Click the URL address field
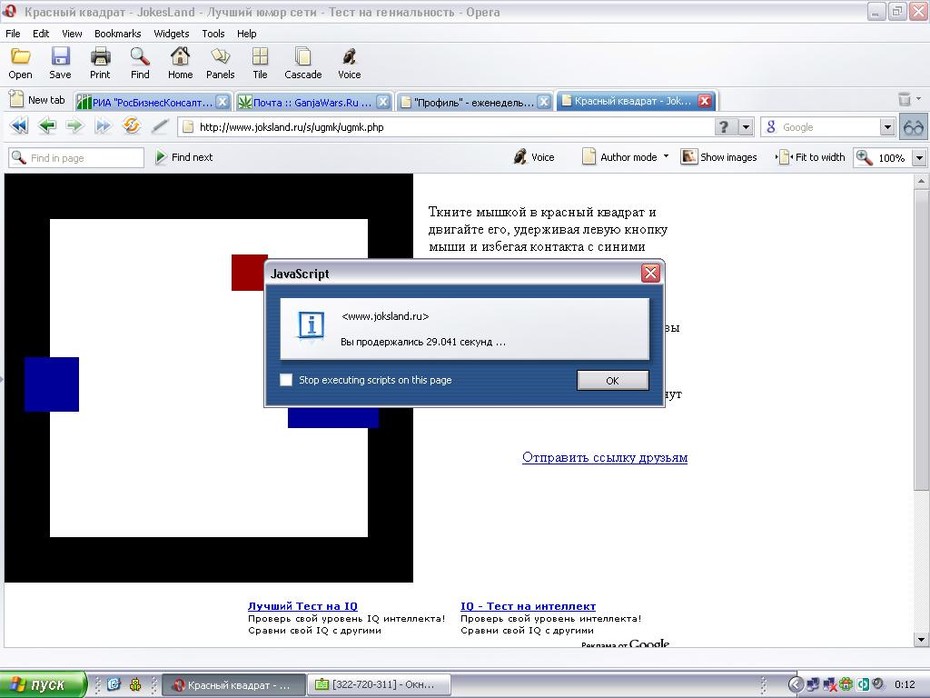 (447, 127)
